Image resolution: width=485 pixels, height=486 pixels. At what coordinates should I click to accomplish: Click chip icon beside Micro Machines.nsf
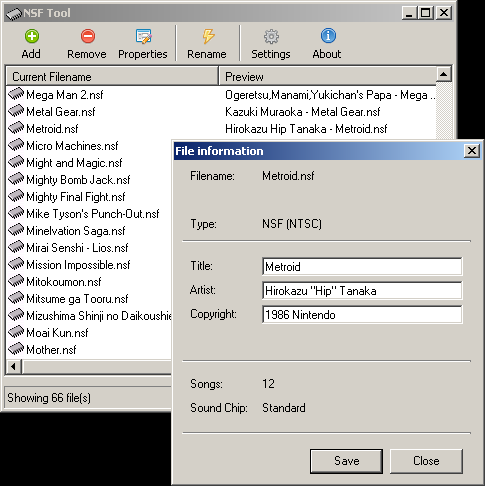click(16, 145)
